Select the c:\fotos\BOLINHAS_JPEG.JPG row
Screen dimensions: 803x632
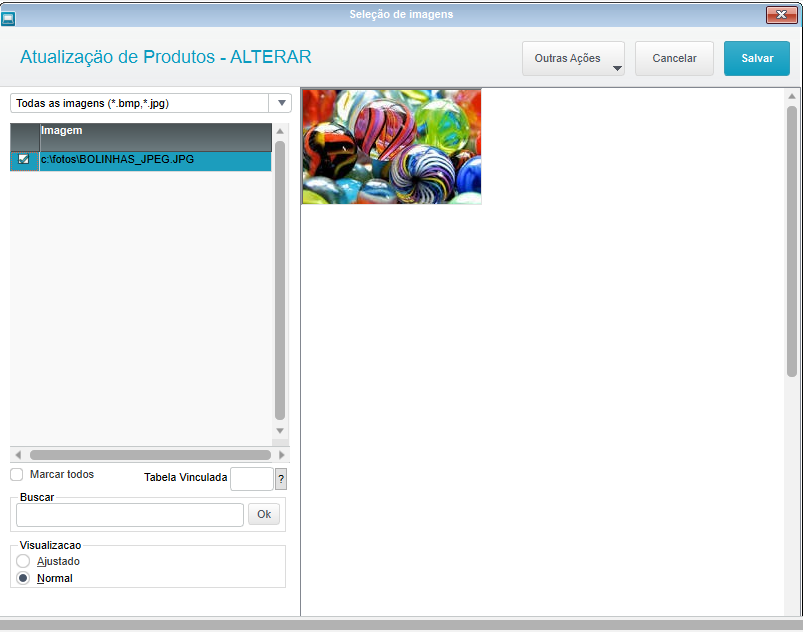point(141,160)
